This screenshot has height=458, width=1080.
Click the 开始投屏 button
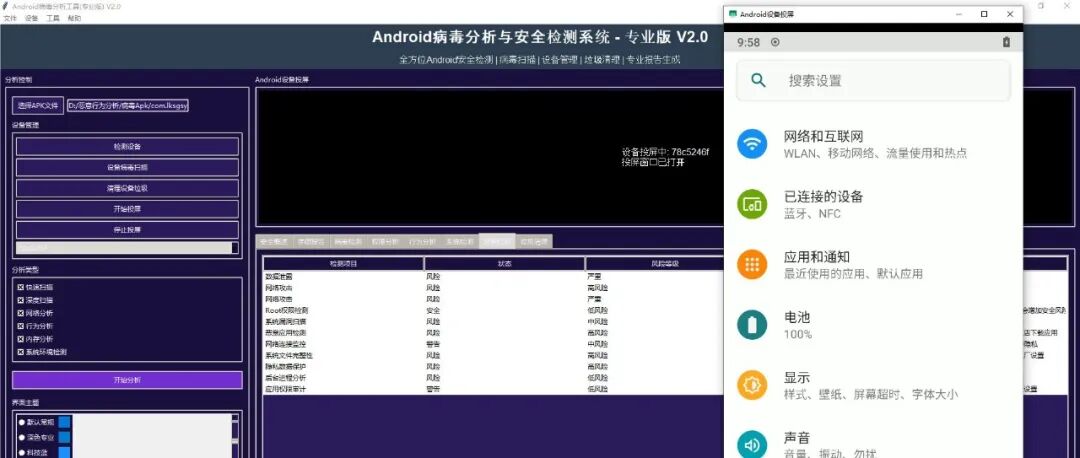[127, 209]
